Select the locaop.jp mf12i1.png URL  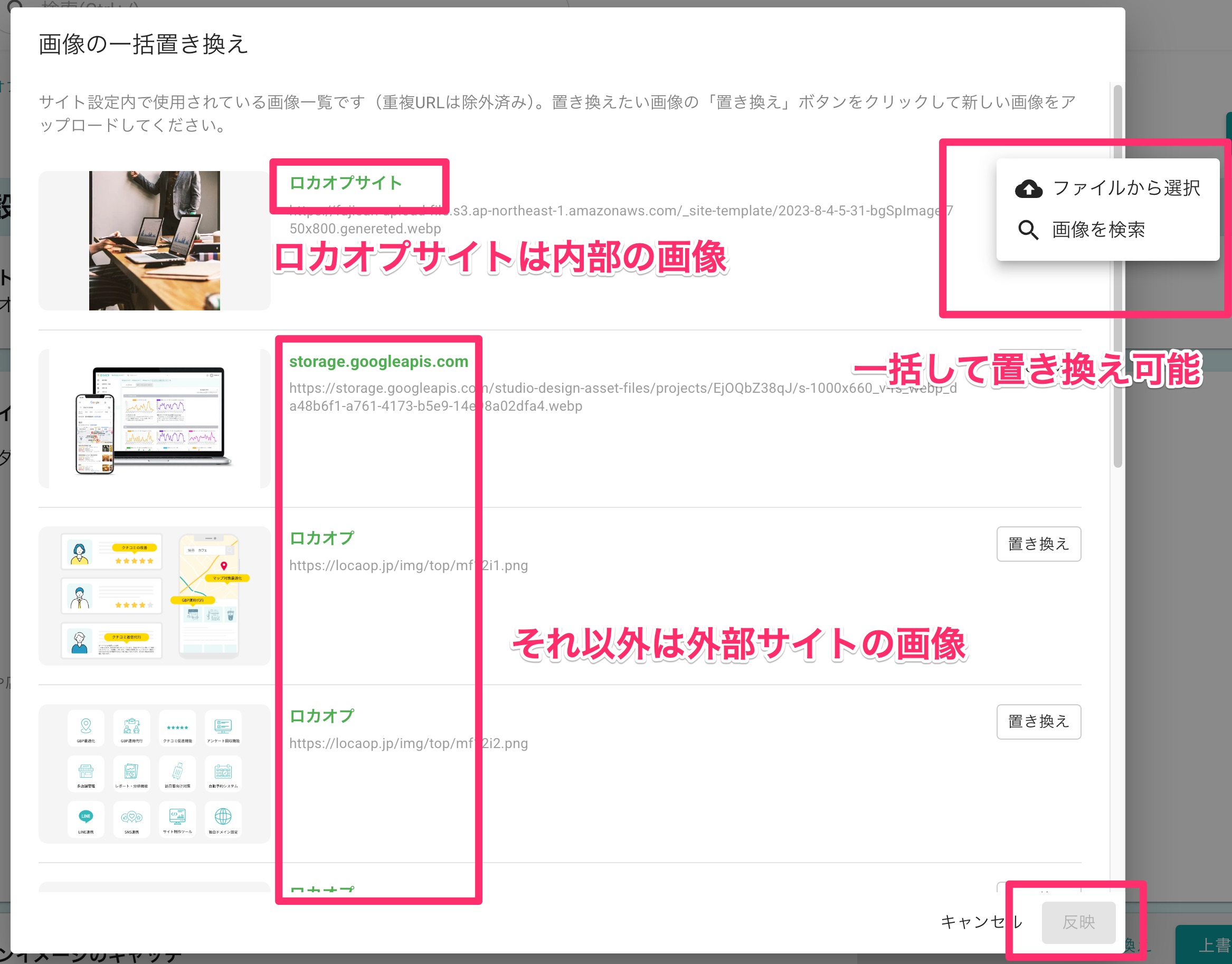click(409, 565)
